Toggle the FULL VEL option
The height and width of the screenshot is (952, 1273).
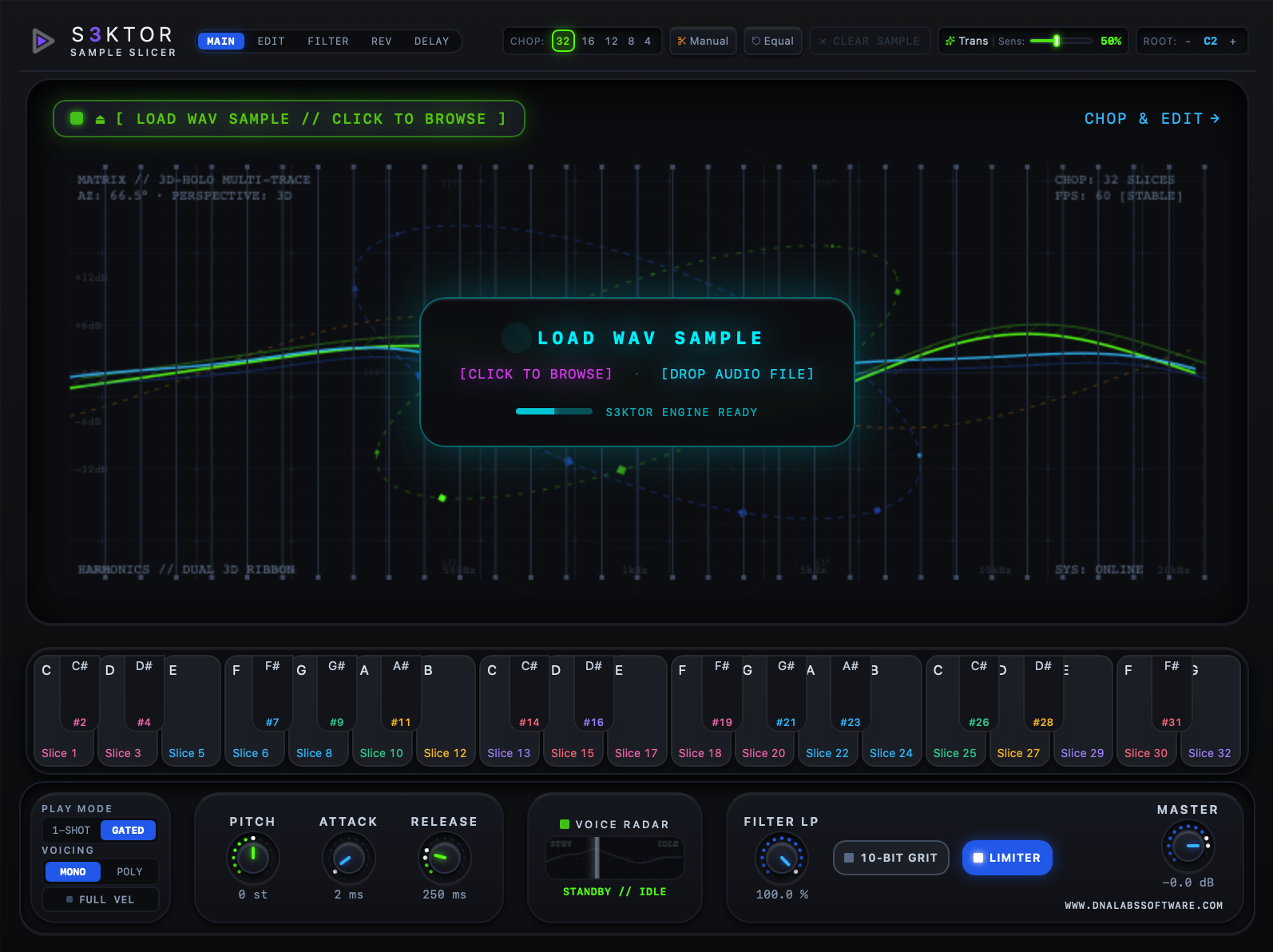click(101, 899)
